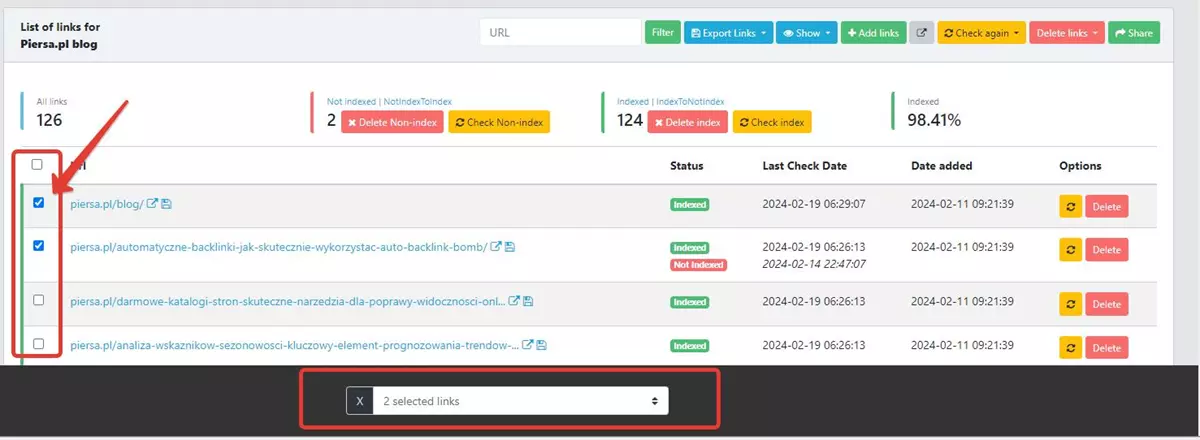Screen dimensions: 1200x440
Task: Recheck darmowe-katalogi row with refresh icon
Action: (1071, 304)
